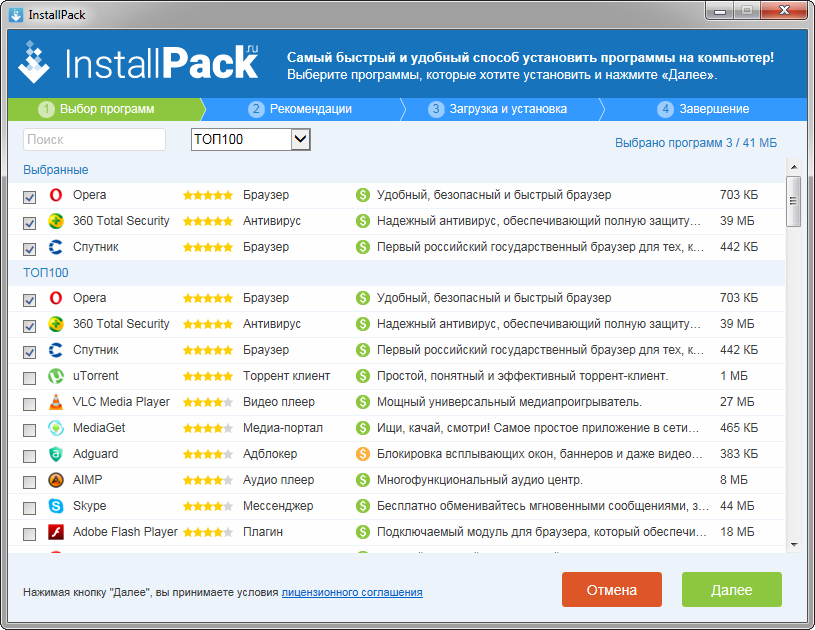Click the green dollar icon in AIMP row

[363, 480]
